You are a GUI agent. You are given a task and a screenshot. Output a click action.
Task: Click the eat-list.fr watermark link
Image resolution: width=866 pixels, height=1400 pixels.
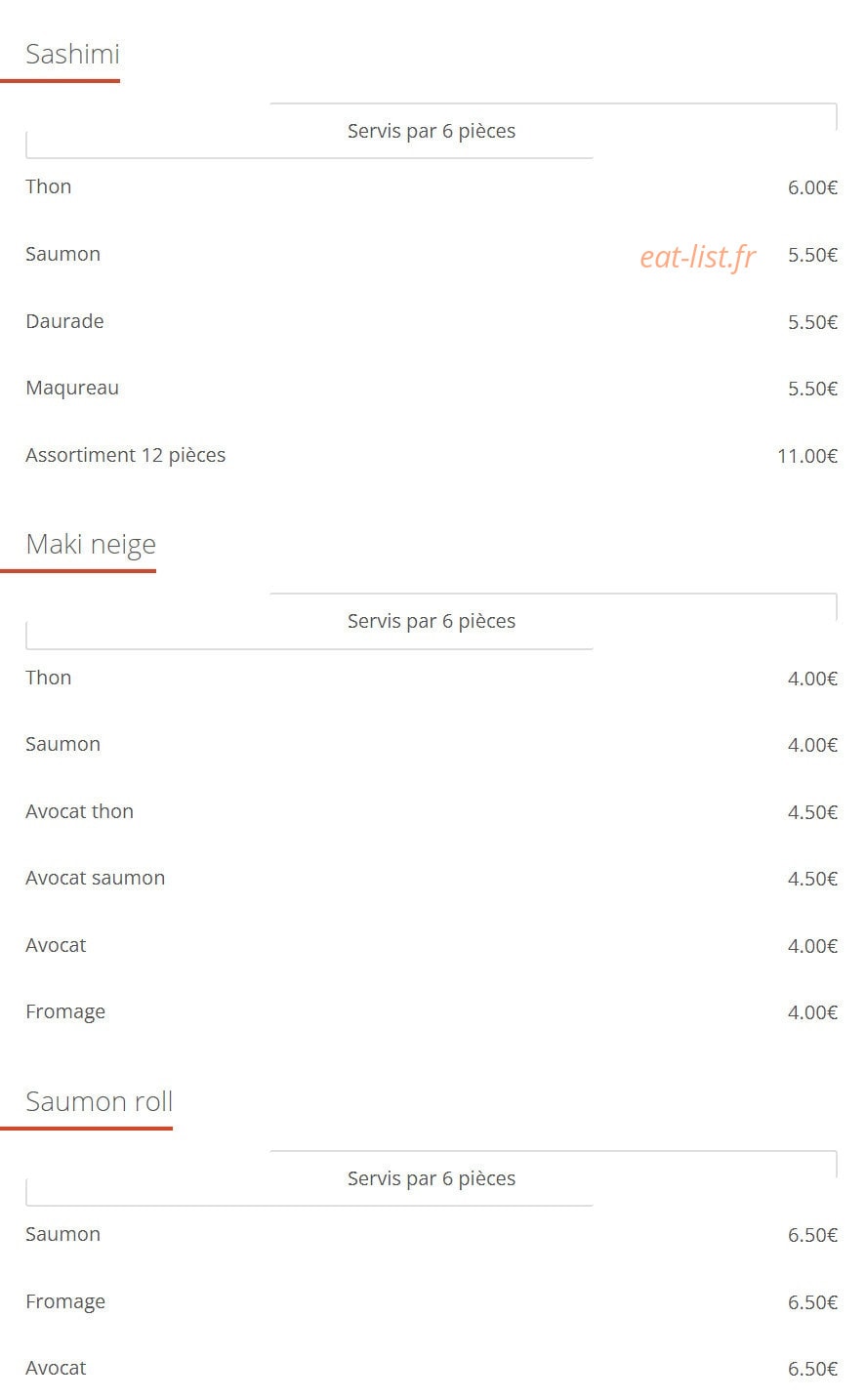[x=697, y=257]
